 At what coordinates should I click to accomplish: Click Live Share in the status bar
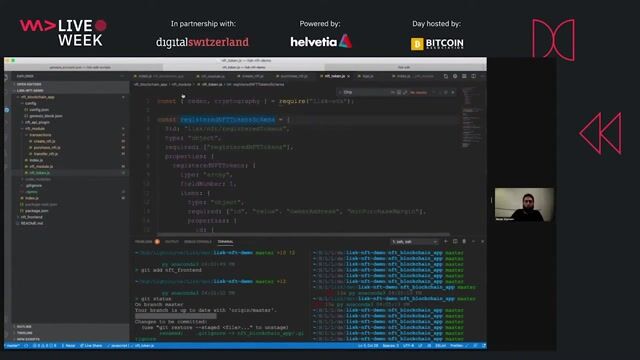tap(91, 346)
